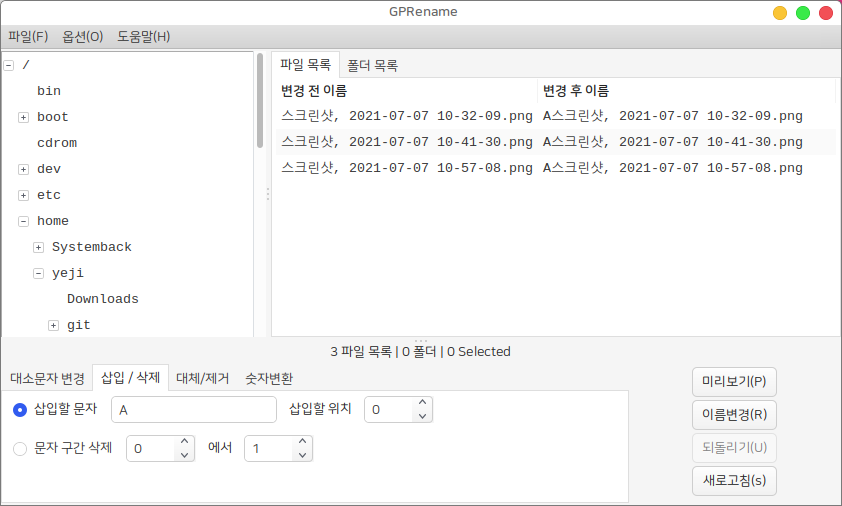Increase the 삽입할 위치 spinner value

(422, 403)
